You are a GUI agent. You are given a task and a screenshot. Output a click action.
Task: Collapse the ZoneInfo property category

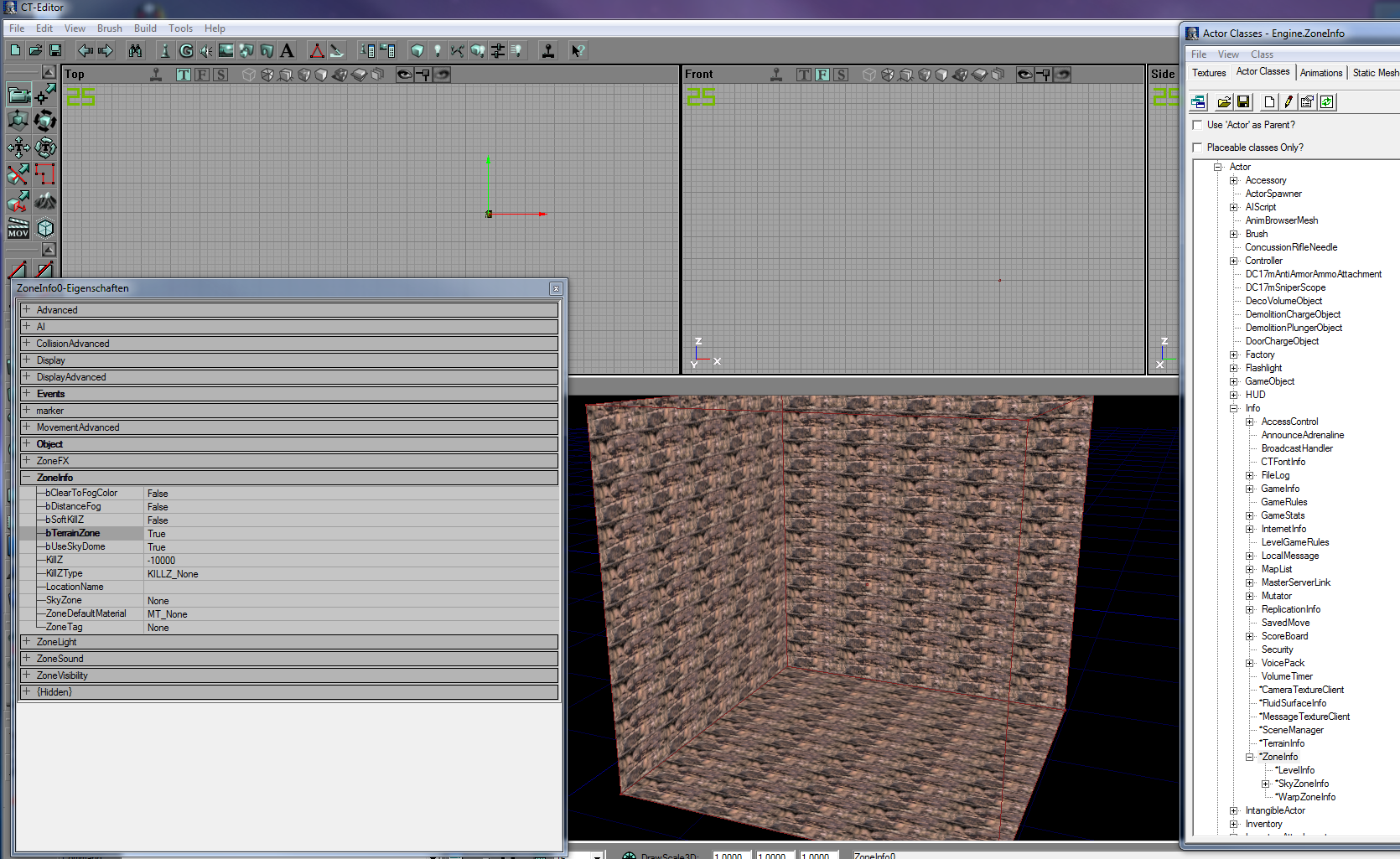click(27, 478)
